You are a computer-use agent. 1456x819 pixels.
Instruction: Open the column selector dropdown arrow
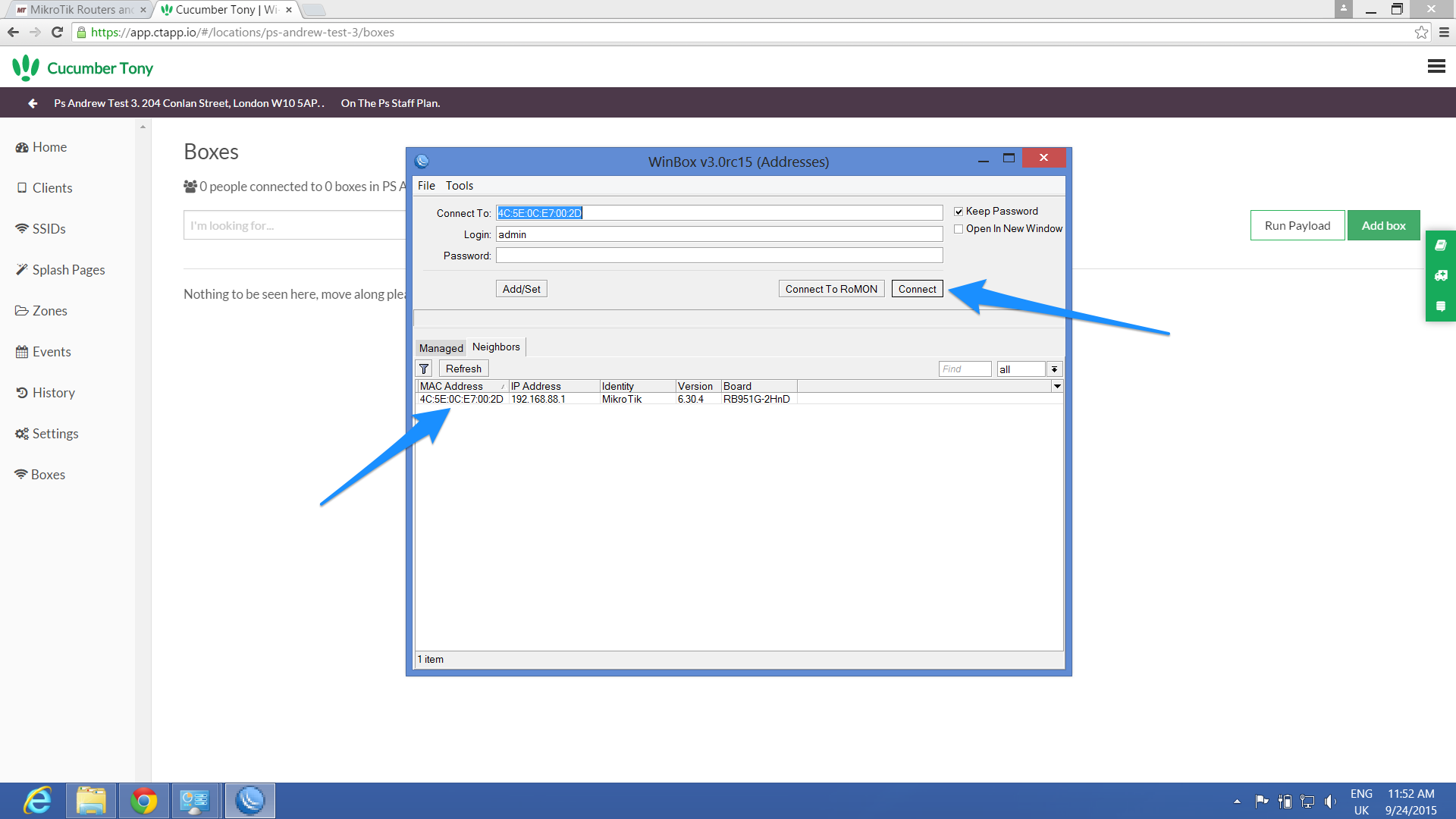click(1057, 386)
